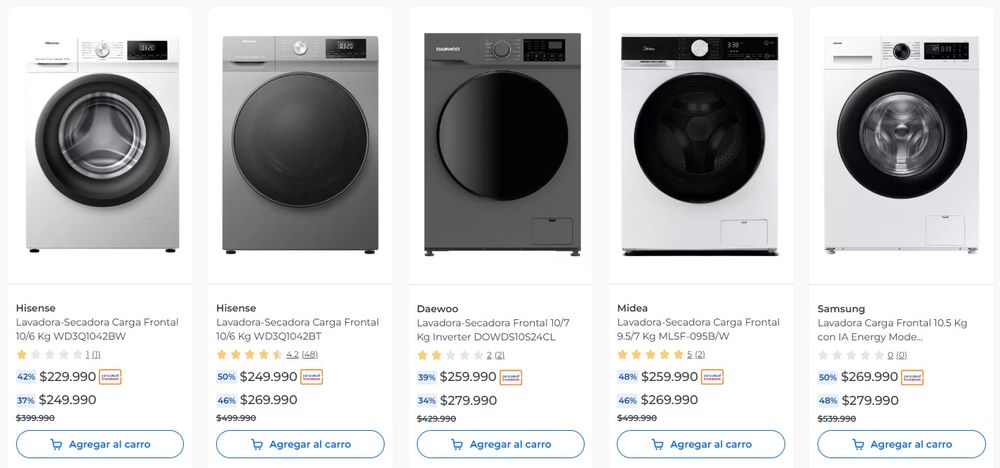Open the white Hisense washer product image
Viewport: 1000px width, 468px height.
coord(102,145)
